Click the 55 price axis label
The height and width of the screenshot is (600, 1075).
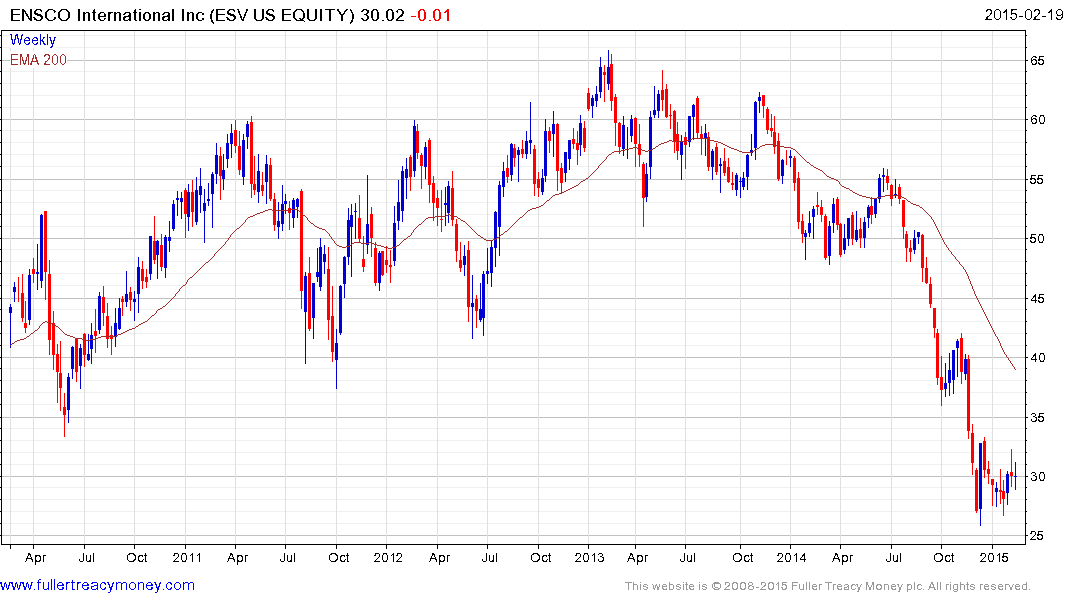click(x=1038, y=180)
